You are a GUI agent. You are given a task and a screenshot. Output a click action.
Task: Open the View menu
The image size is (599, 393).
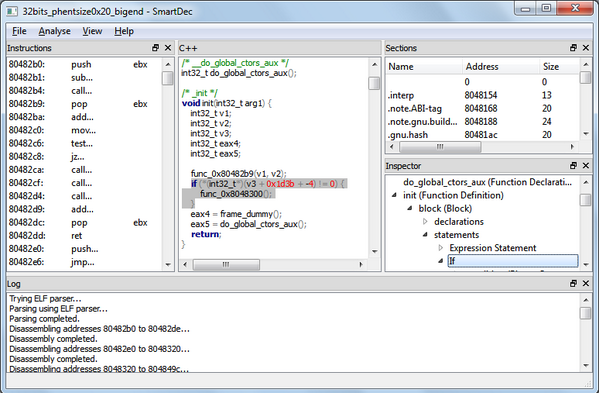tap(92, 31)
